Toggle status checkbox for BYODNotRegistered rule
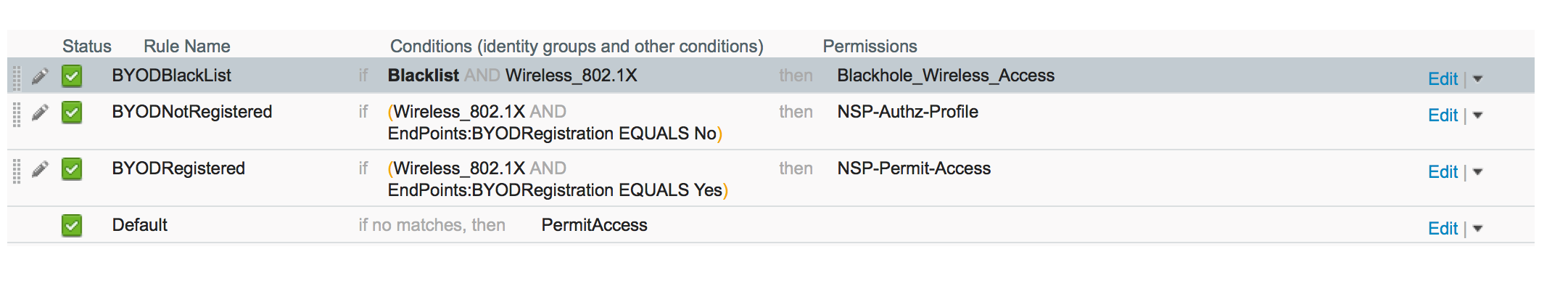Image resolution: width=1568 pixels, height=289 pixels. [x=72, y=112]
